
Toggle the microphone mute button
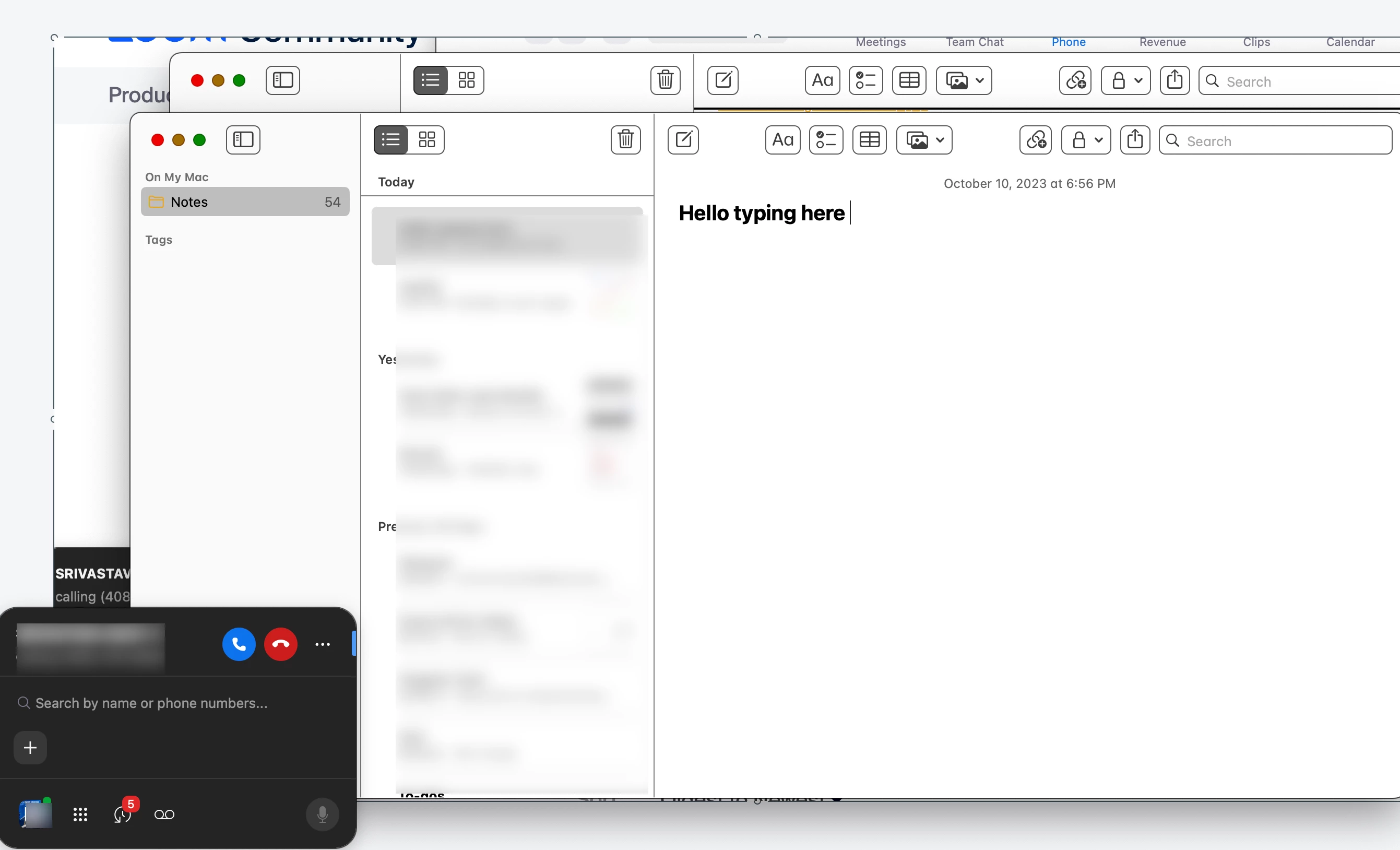point(322,815)
